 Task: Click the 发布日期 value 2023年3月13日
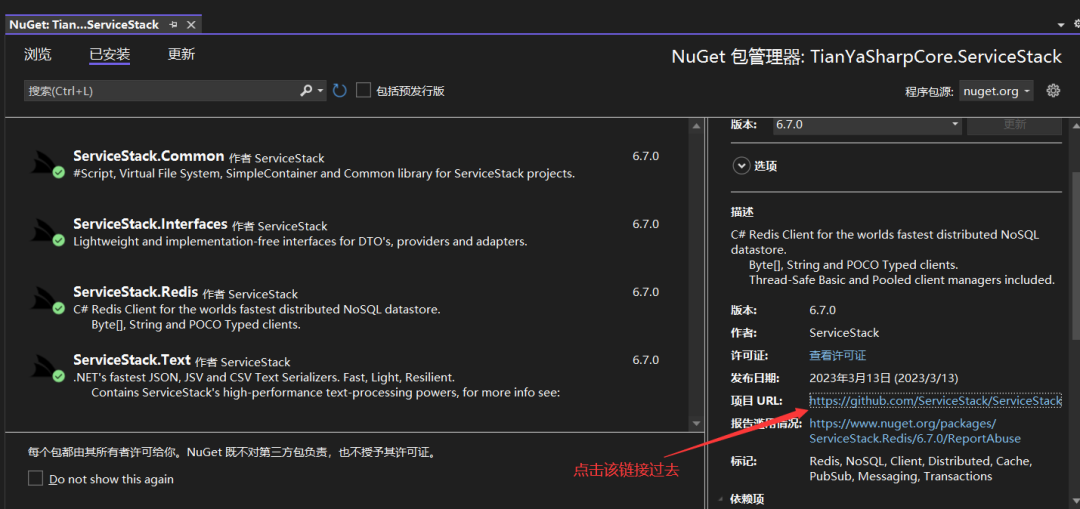tap(884, 378)
